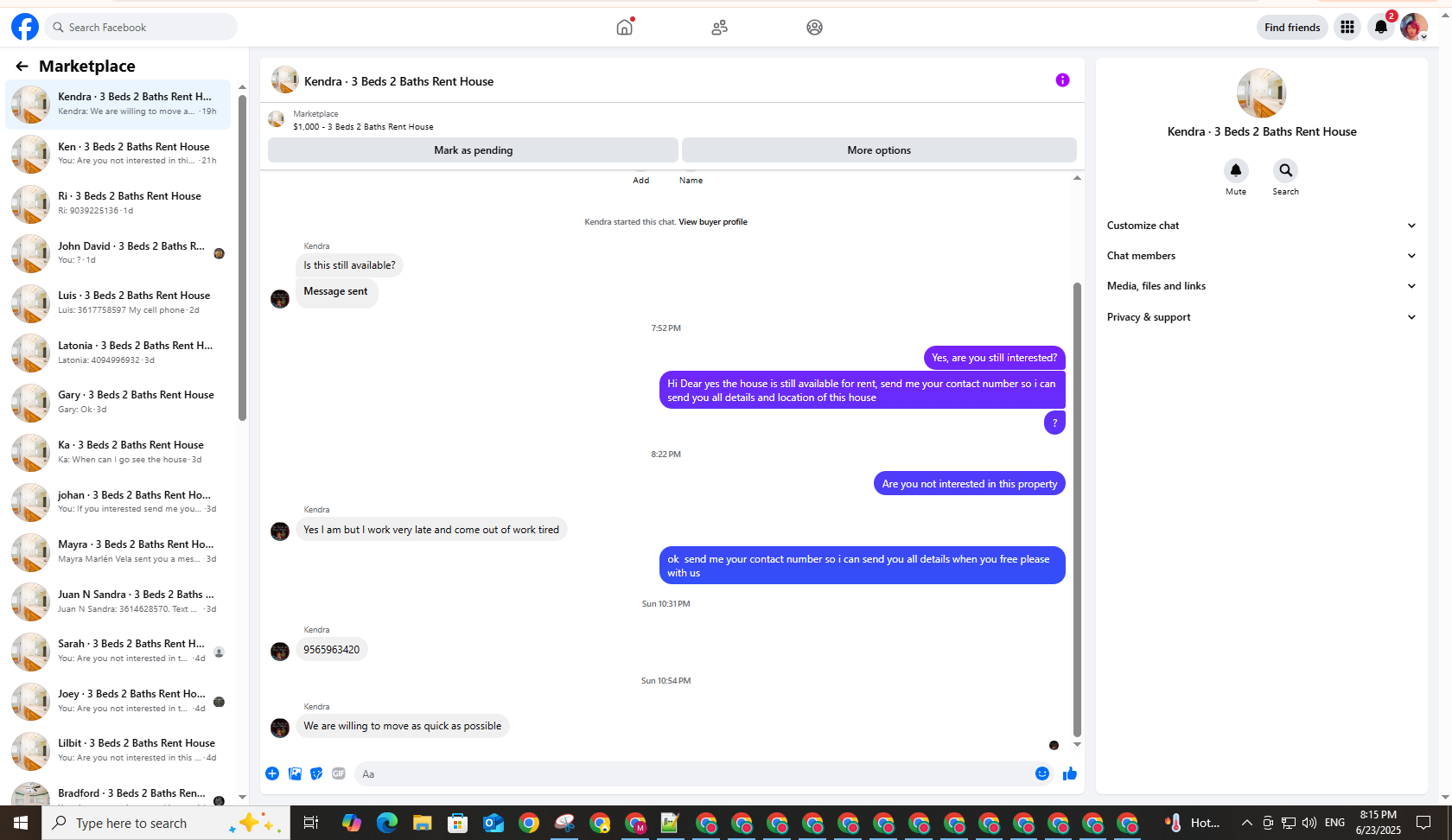Open File Explorer from the taskbar

(422, 823)
